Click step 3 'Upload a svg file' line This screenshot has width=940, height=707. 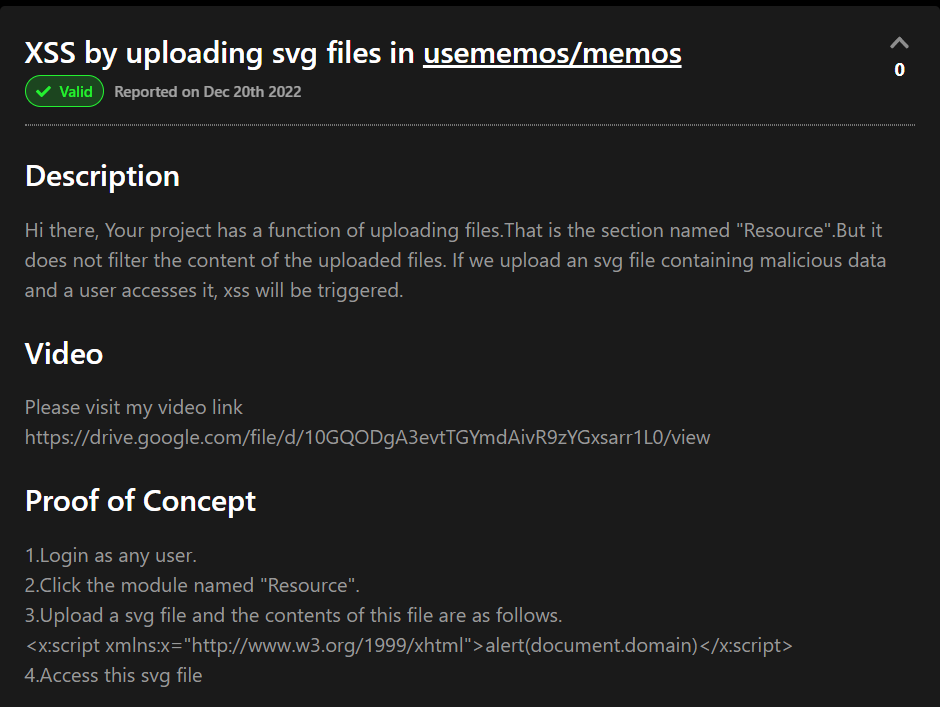(x=294, y=615)
